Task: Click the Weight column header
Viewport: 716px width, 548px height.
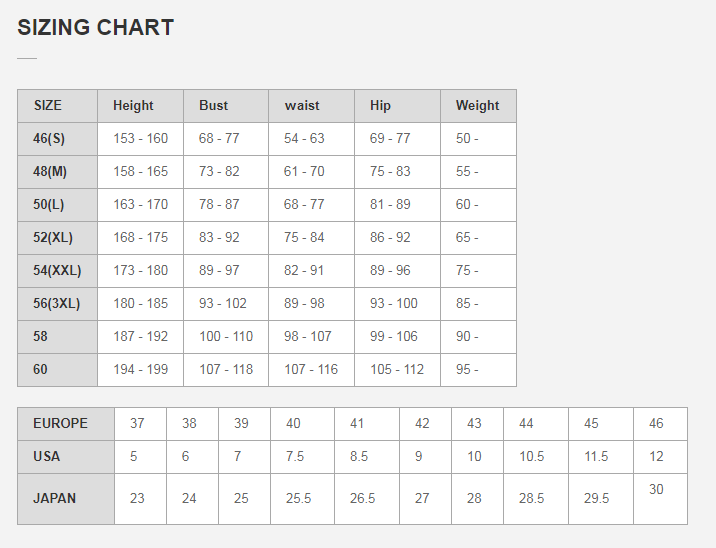Action: tap(477, 105)
